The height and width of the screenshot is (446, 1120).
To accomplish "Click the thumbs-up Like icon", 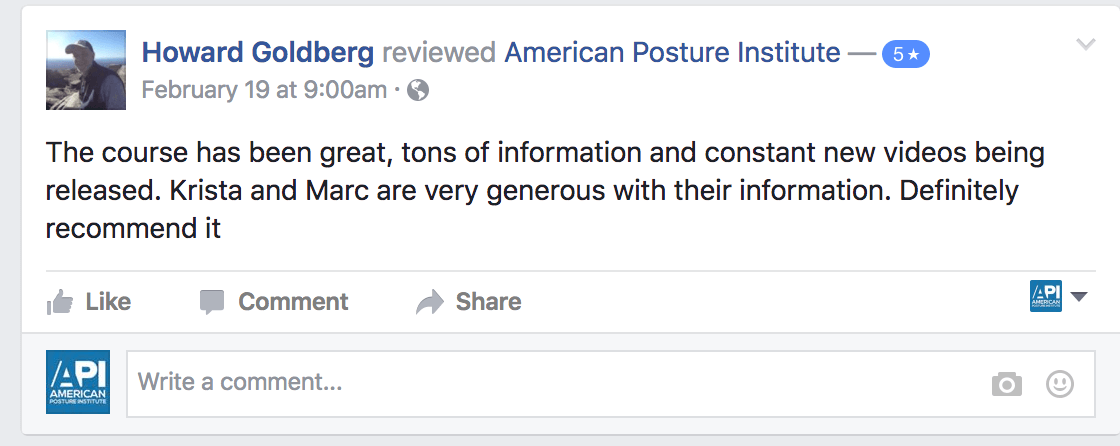I will click(60, 302).
